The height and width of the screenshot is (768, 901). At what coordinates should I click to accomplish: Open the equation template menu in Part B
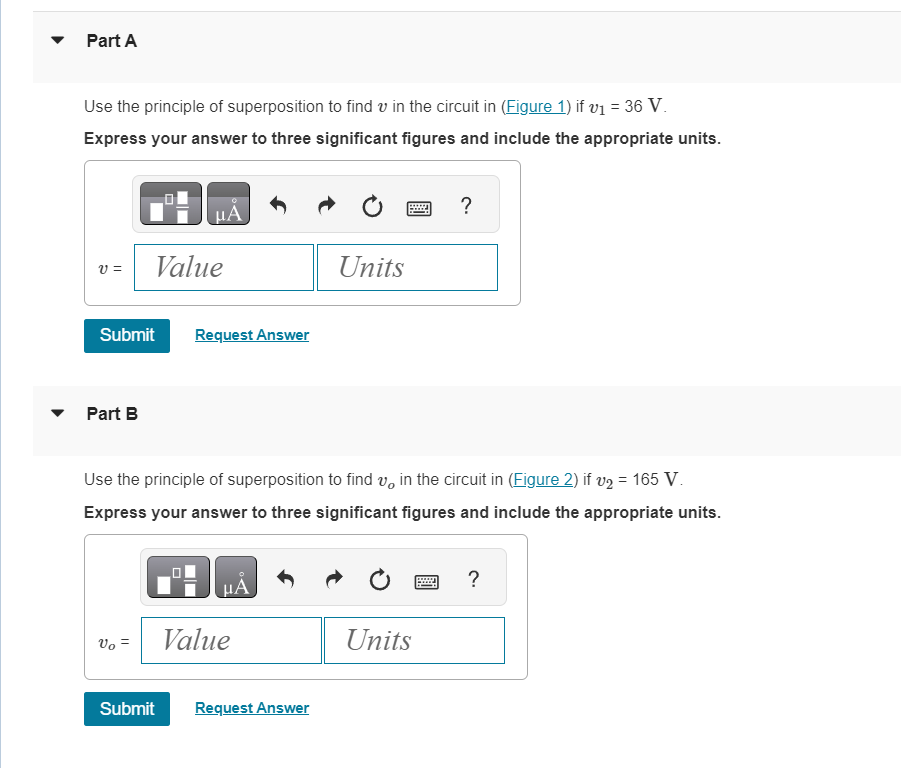[176, 576]
